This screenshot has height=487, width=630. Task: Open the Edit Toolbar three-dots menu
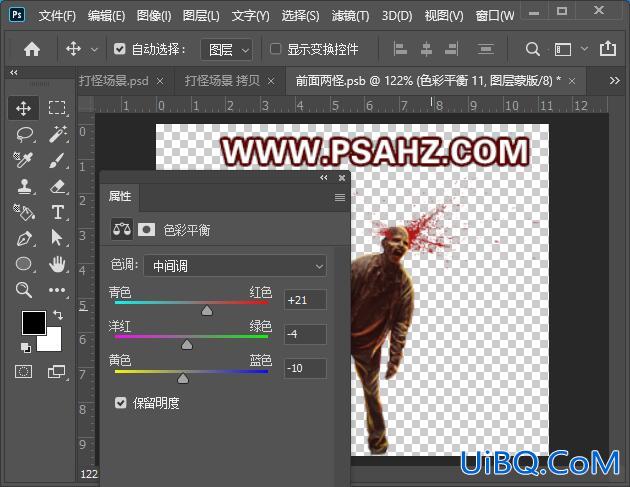57,290
